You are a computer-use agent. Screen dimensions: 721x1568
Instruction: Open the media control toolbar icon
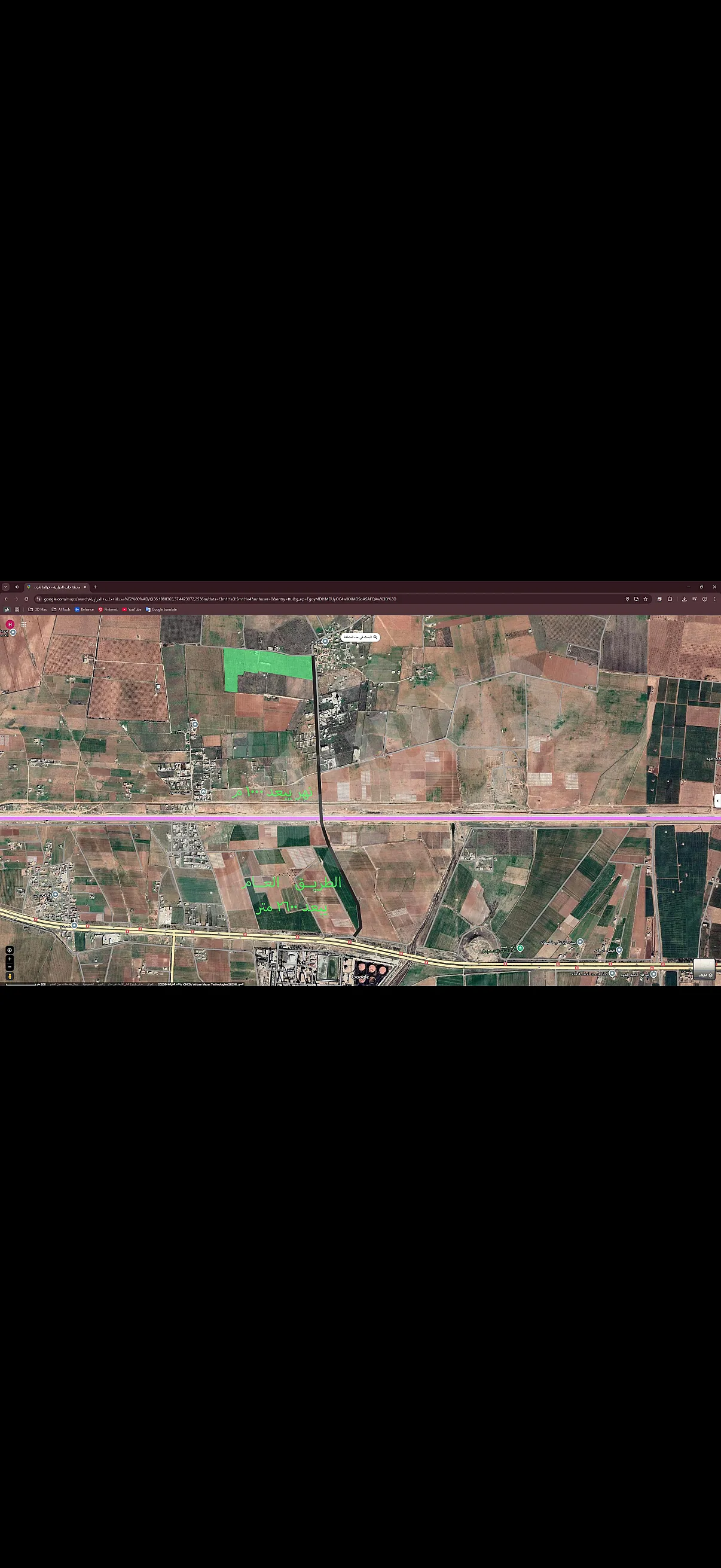694,599
